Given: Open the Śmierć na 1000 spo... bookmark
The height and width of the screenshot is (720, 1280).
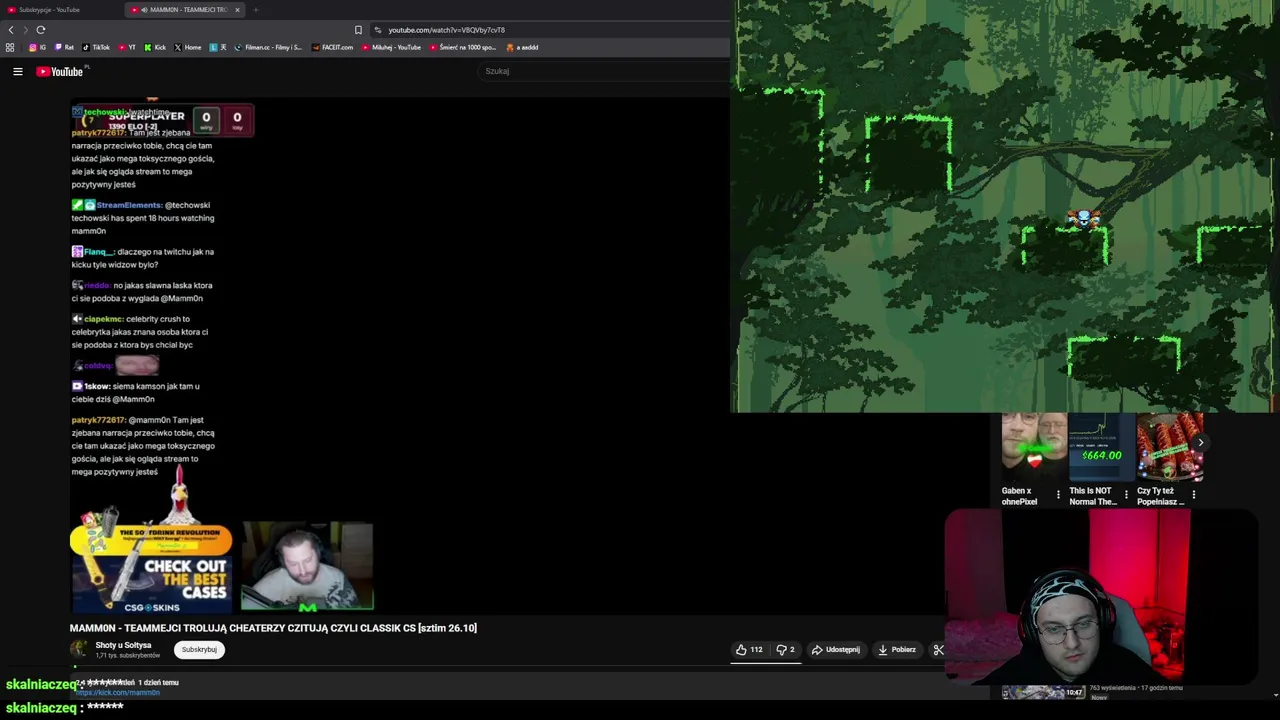Looking at the screenshot, I should (x=463, y=47).
